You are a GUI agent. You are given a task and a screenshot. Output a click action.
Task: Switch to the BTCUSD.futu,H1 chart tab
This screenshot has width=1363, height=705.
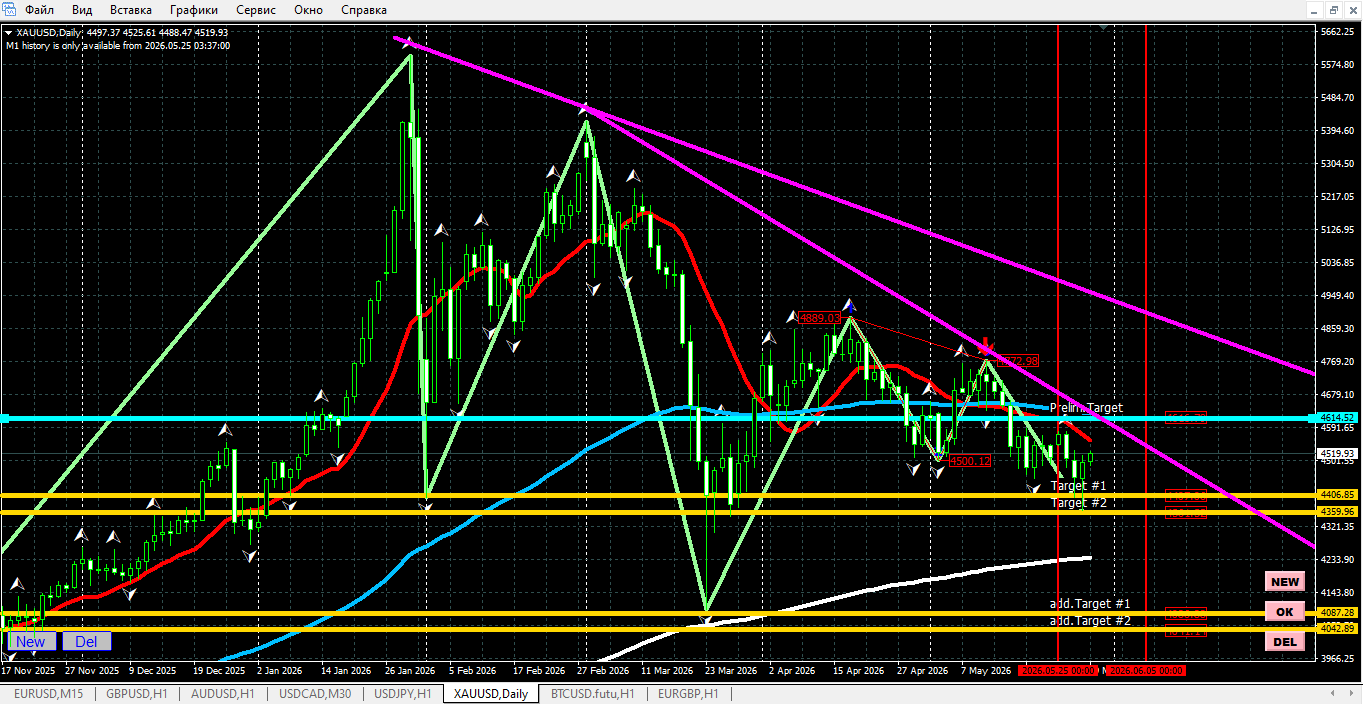(594, 693)
